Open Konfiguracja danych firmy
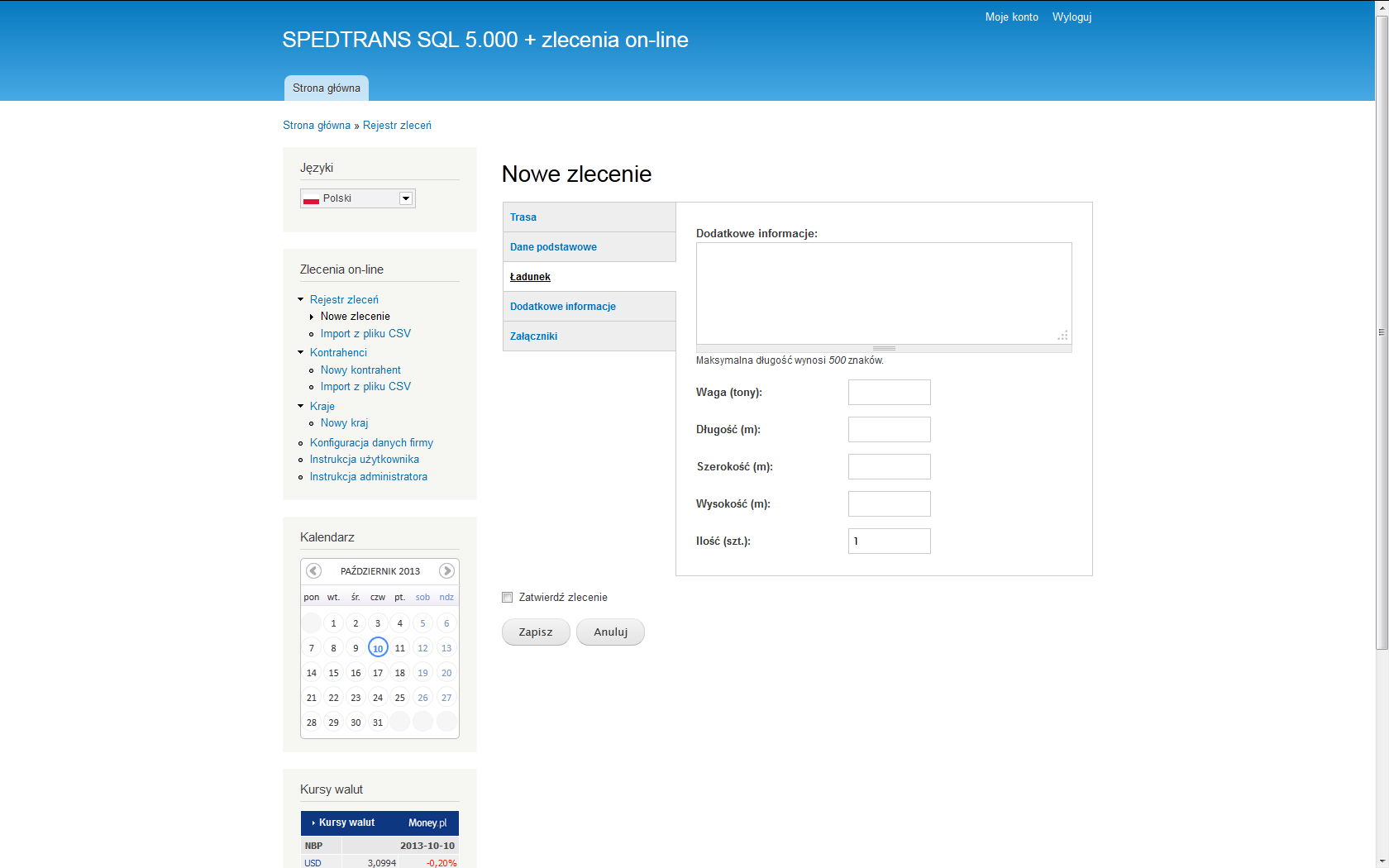Viewport: 1389px width, 868px height. tap(371, 442)
